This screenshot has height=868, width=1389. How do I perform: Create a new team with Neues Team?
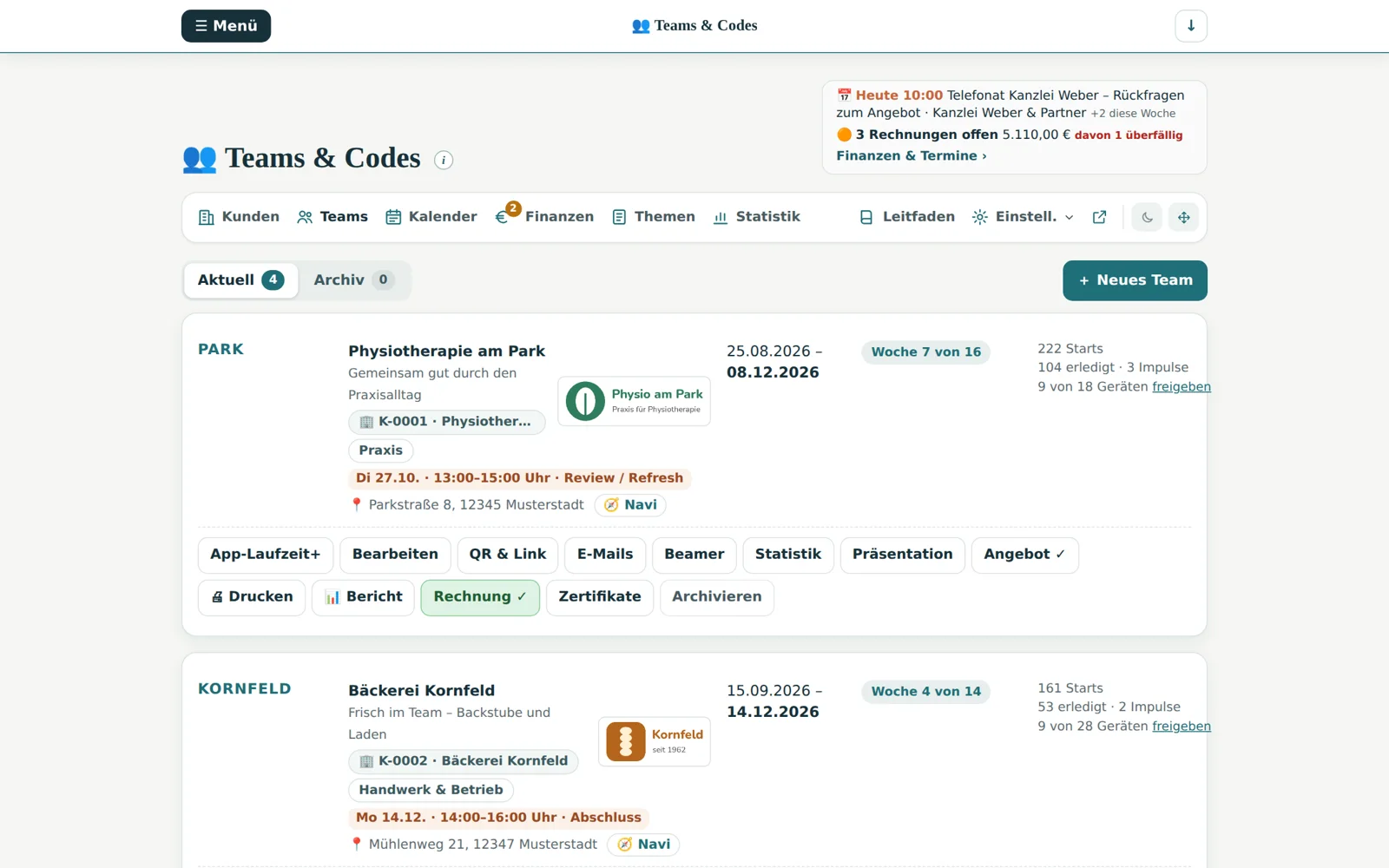(x=1135, y=280)
